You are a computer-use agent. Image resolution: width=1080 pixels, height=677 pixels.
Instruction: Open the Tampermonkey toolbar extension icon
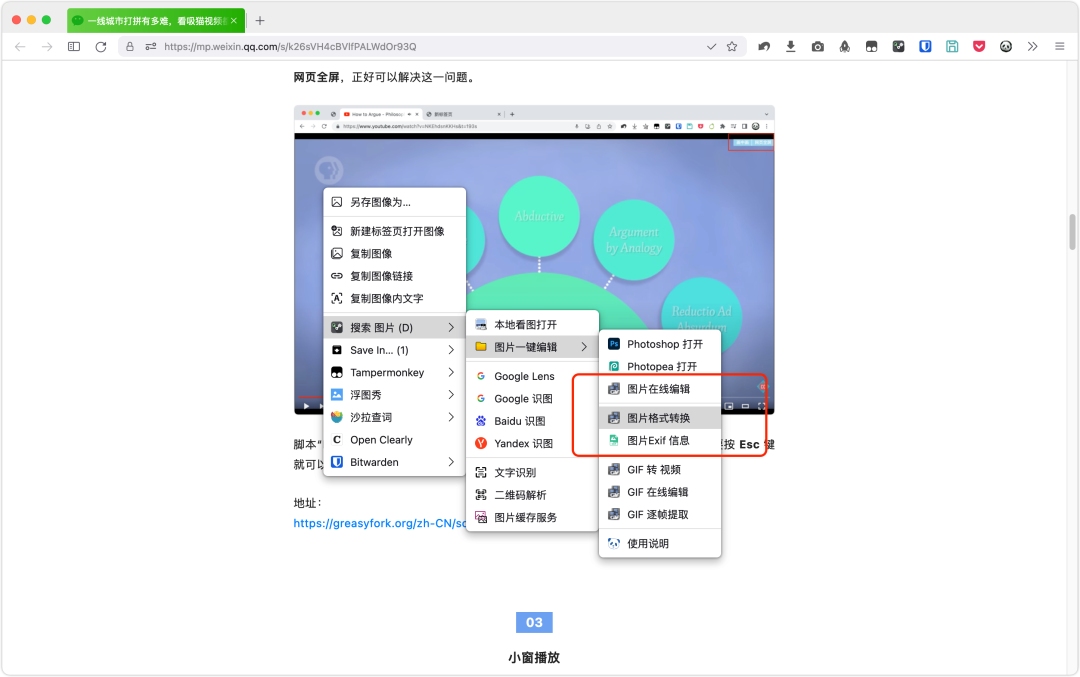tap(871, 47)
